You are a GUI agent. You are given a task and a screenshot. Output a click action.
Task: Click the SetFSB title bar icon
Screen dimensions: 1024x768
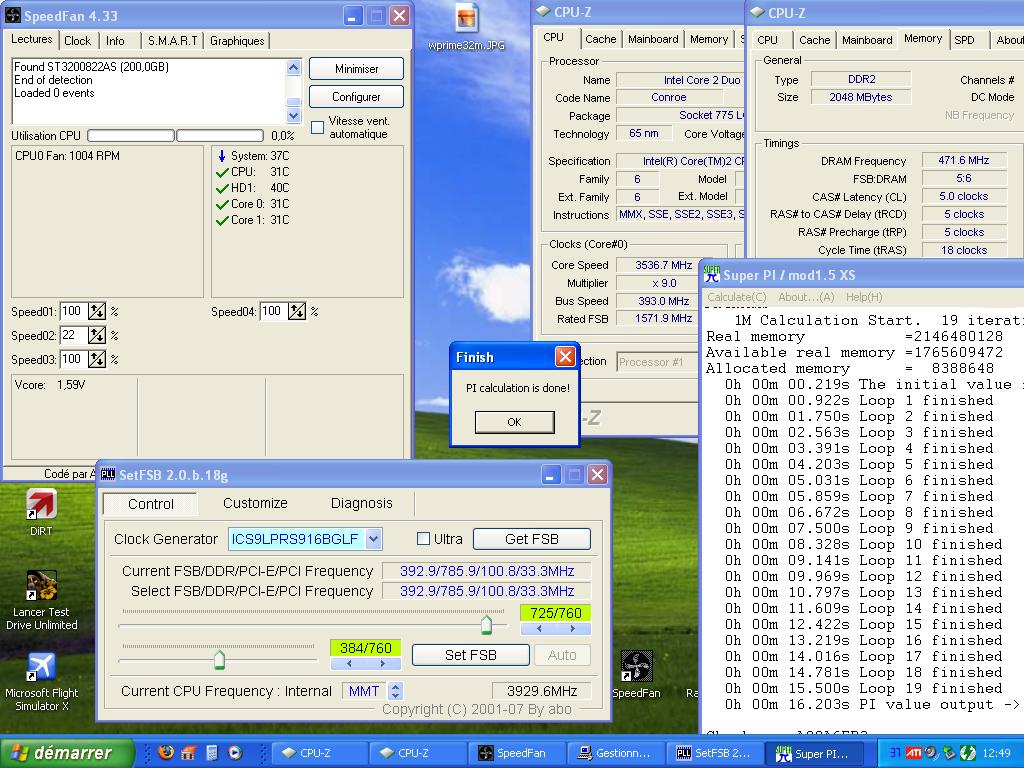pos(108,474)
